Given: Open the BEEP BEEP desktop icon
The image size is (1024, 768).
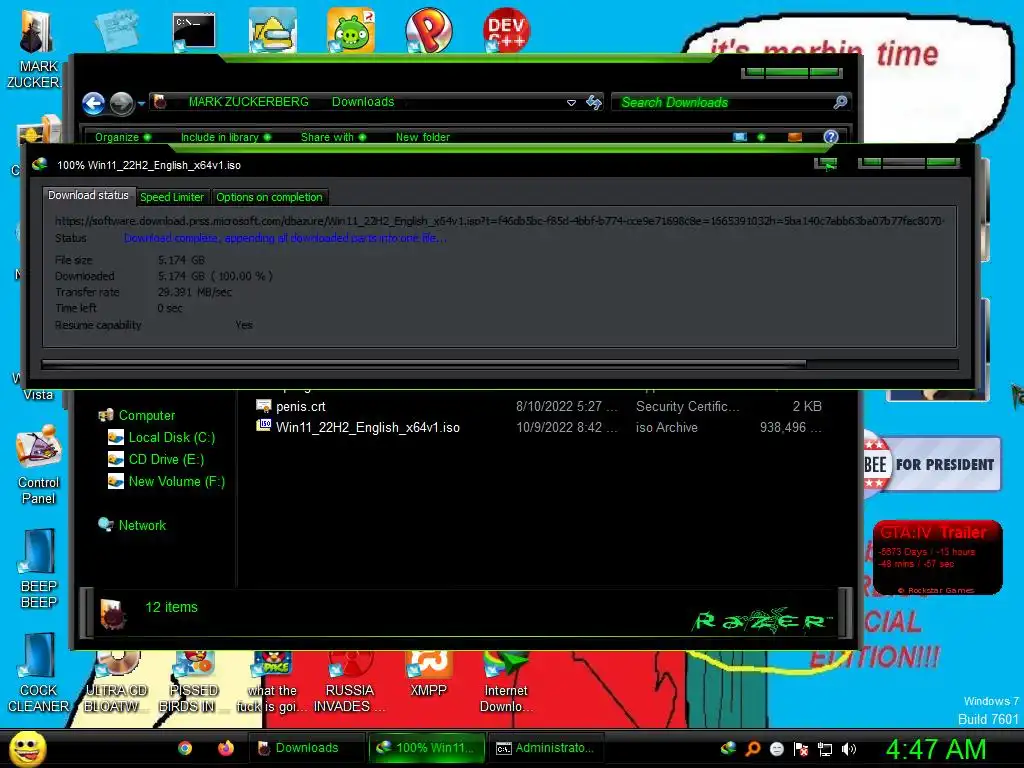Looking at the screenshot, I should [39, 569].
